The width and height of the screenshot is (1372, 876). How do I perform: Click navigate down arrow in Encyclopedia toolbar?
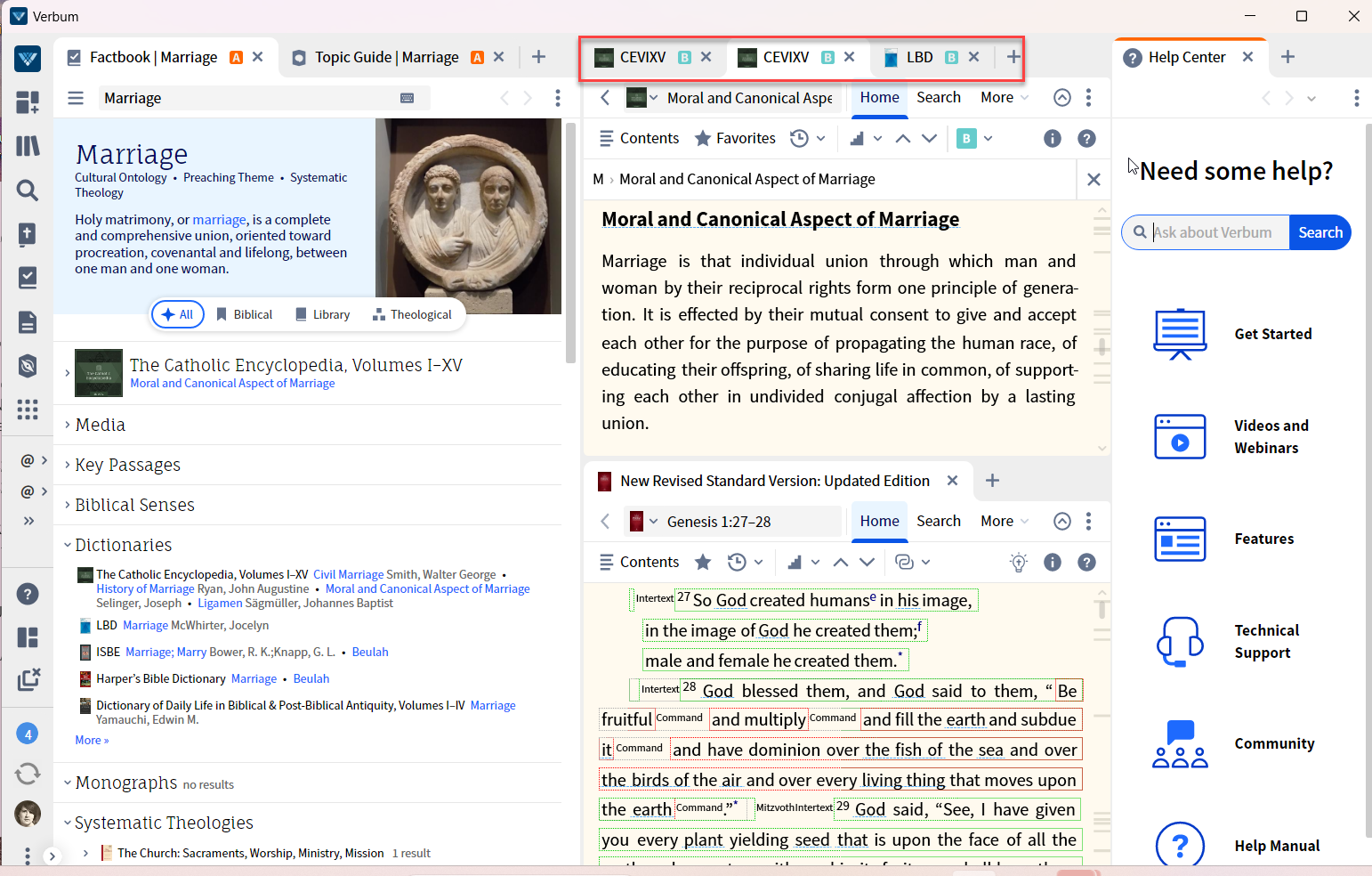coord(930,138)
